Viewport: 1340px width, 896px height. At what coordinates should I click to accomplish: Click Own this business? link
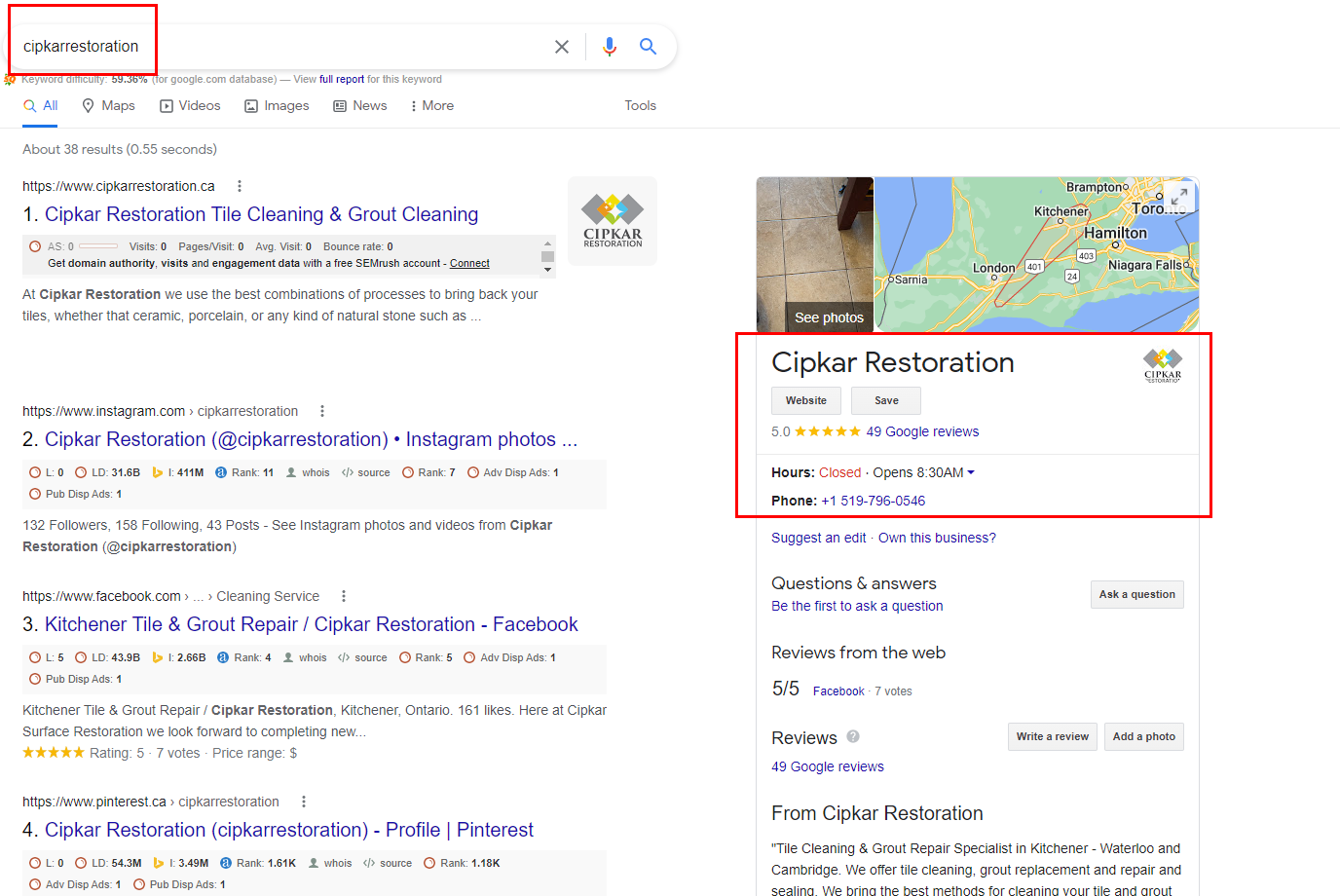[937, 539]
